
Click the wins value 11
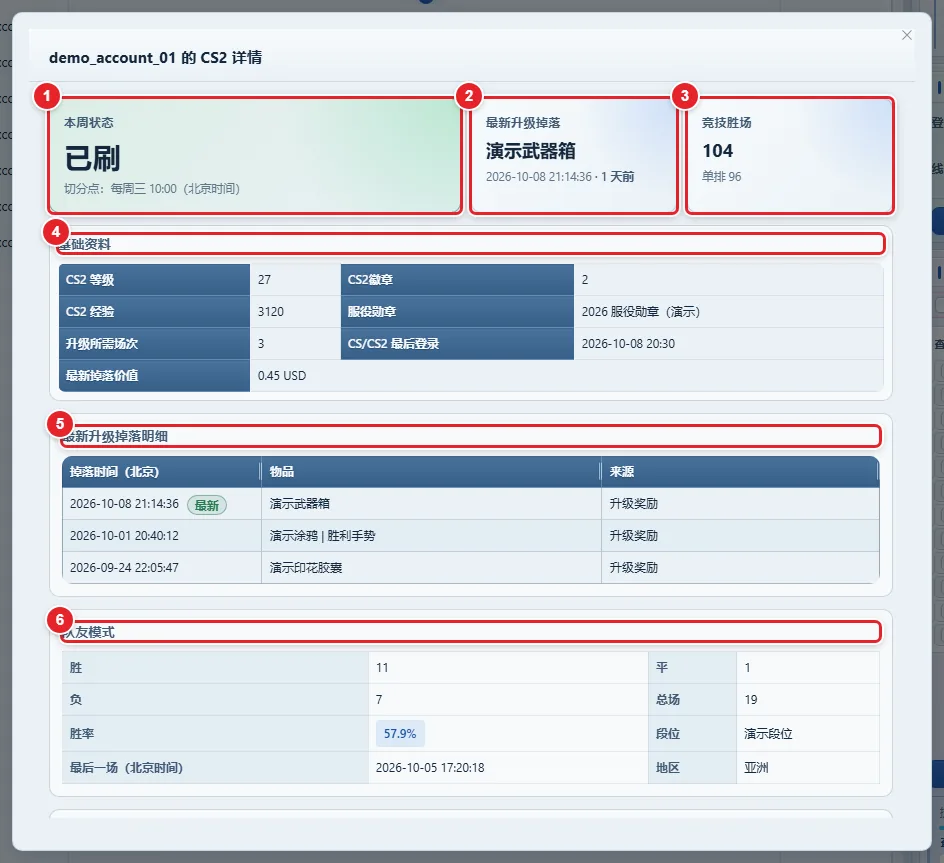(382, 667)
